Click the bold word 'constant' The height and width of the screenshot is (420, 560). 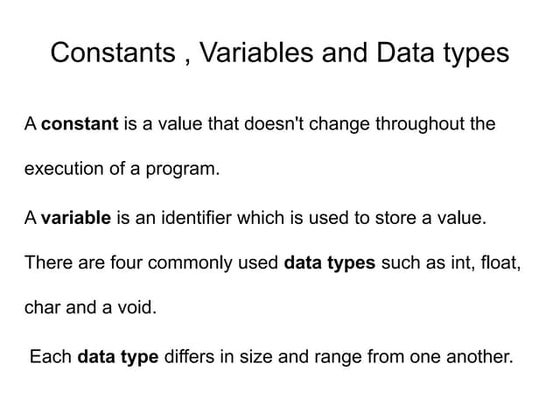pos(80,124)
